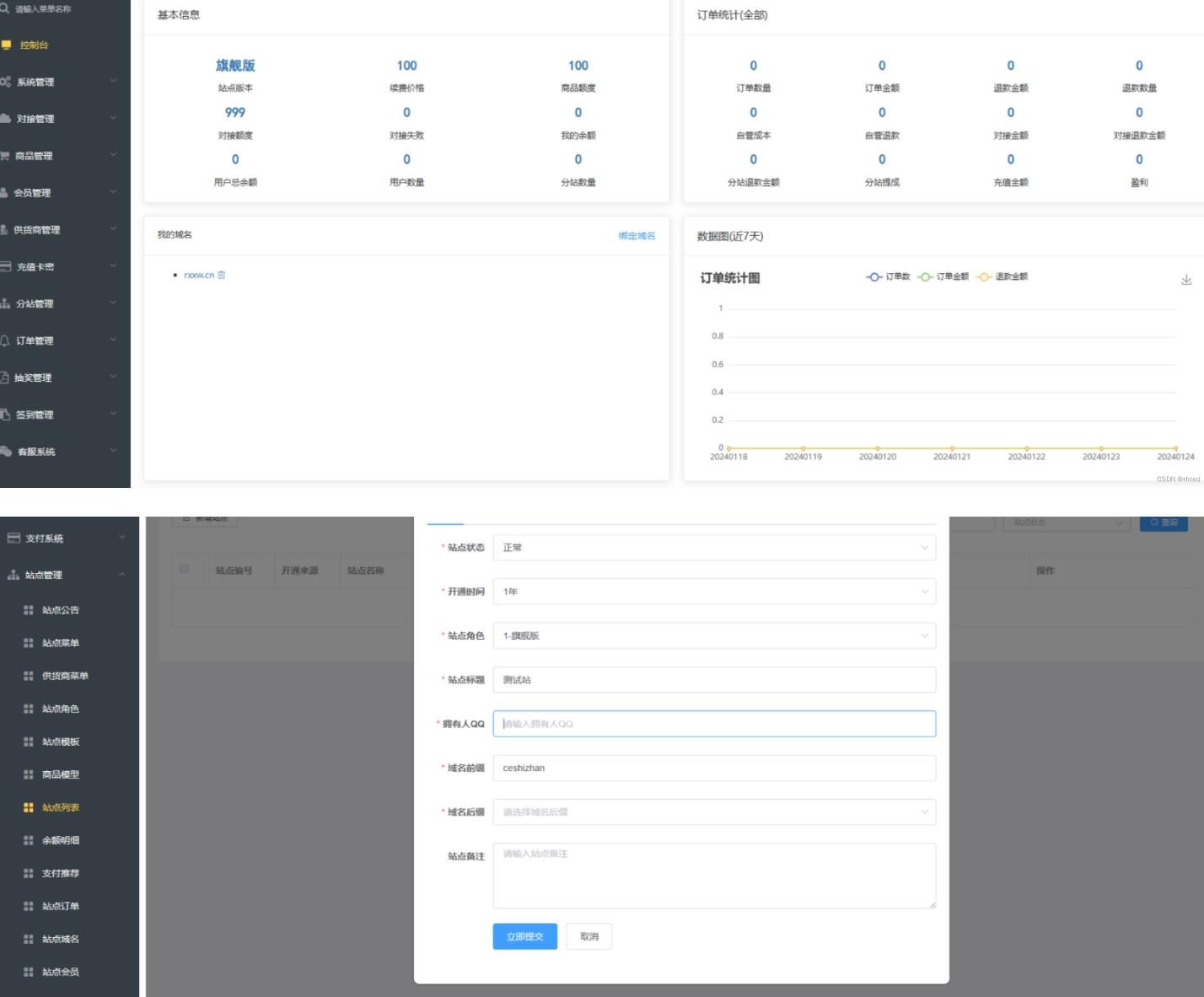Check the select-all checkbox in table header
Screen dimensions: 1204x997
(x=185, y=569)
